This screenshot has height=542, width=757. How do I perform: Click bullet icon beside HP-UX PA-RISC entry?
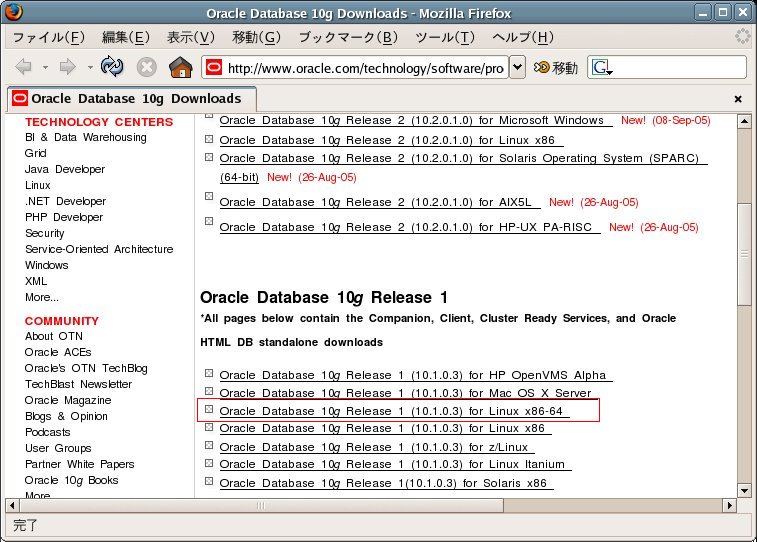tap(209, 221)
